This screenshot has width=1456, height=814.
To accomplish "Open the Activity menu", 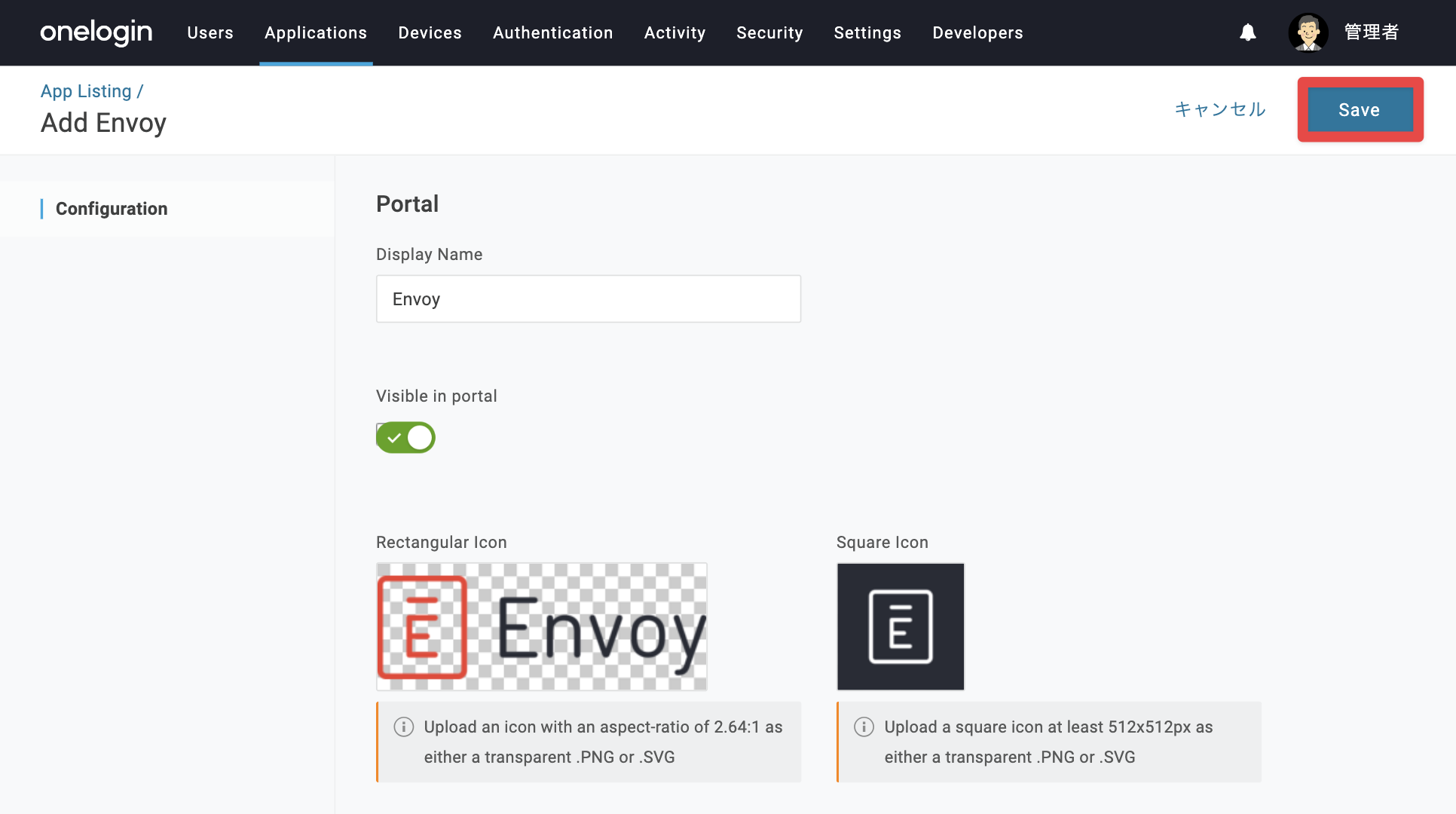I will click(674, 32).
